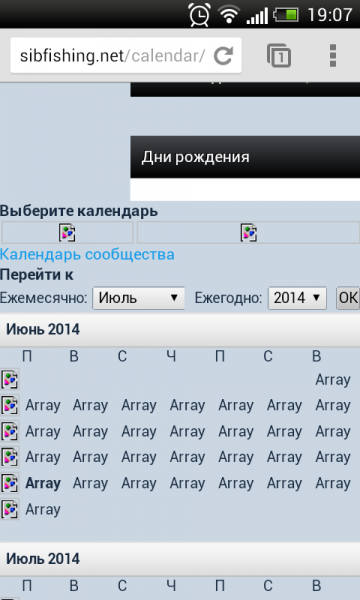This screenshot has width=360, height=600.
Task: Tap the Ежегодно: label
Action: coord(228,298)
